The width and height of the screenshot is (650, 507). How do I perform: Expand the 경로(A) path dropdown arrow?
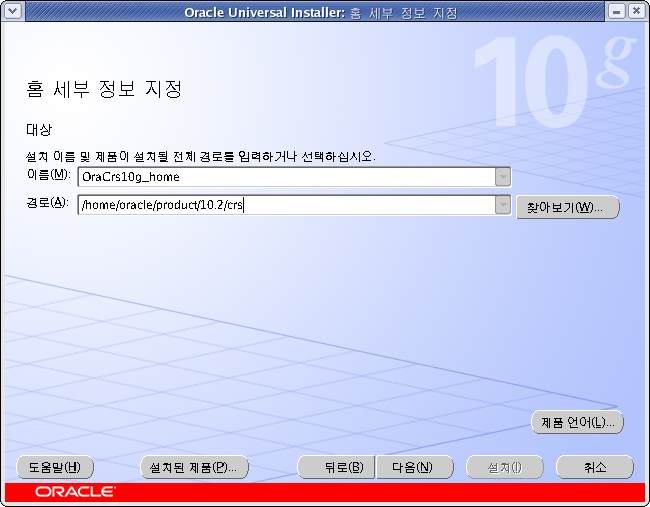502,205
